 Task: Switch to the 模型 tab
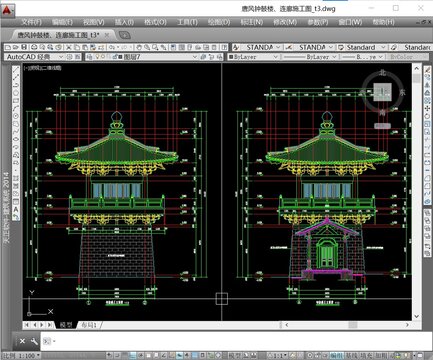(x=66, y=325)
